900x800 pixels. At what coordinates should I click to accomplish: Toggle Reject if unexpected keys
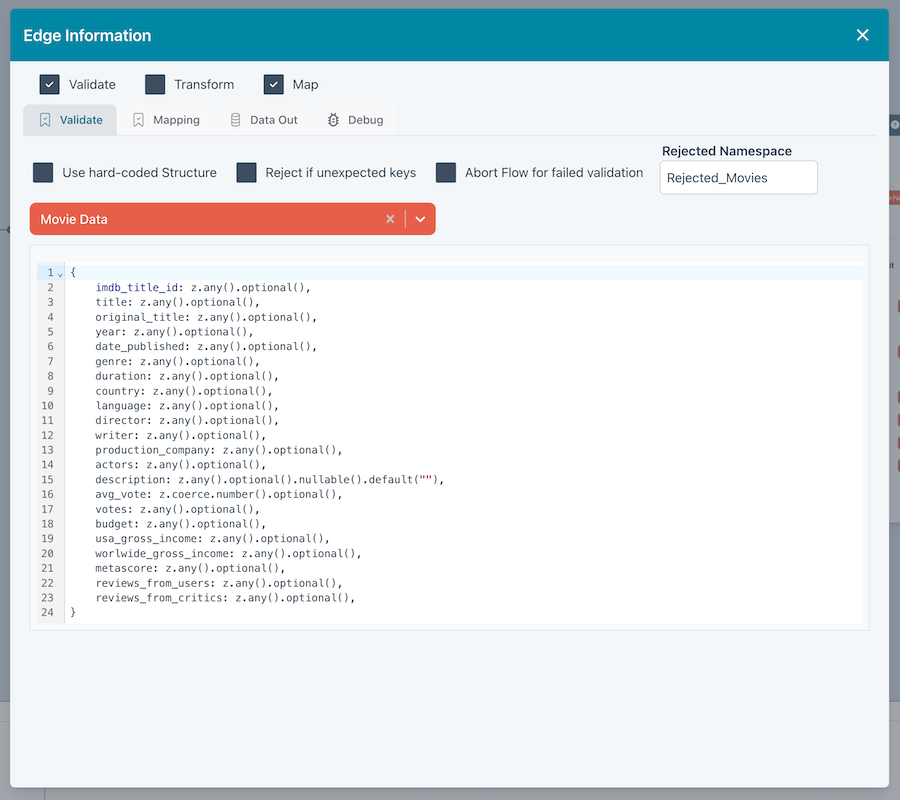pos(247,173)
